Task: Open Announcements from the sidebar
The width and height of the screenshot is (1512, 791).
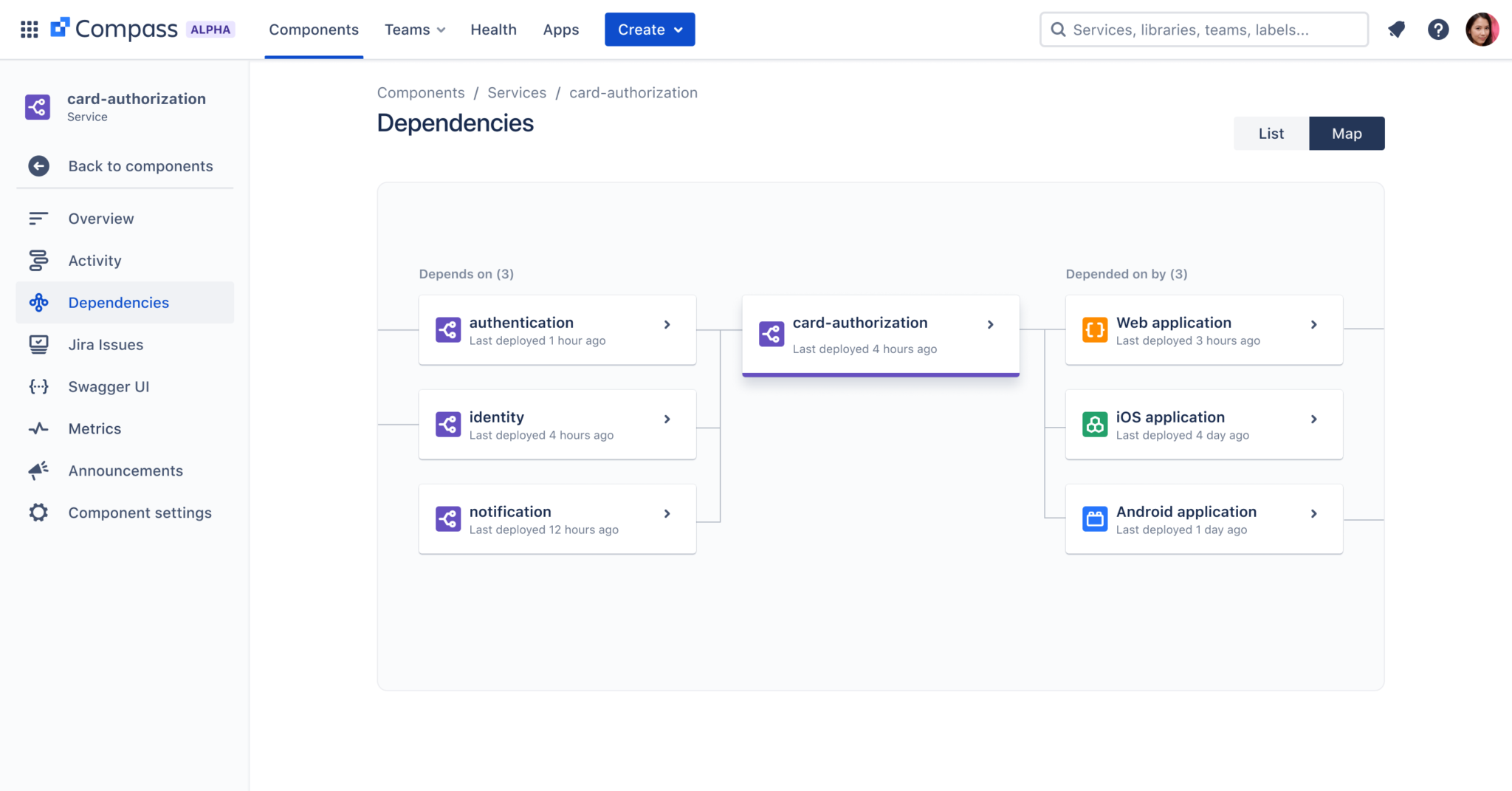Action: (x=126, y=470)
